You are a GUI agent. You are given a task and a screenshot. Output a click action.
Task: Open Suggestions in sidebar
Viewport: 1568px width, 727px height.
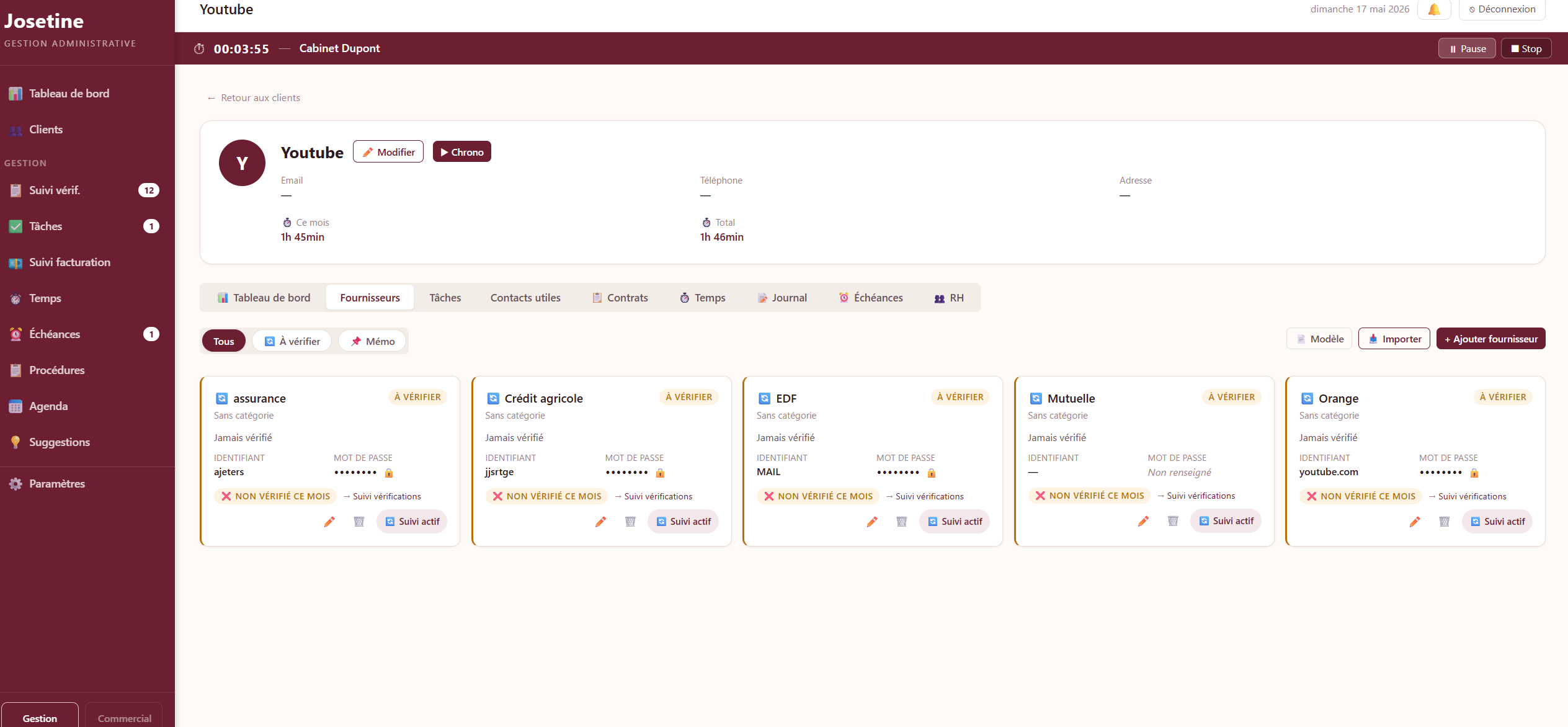click(87, 442)
